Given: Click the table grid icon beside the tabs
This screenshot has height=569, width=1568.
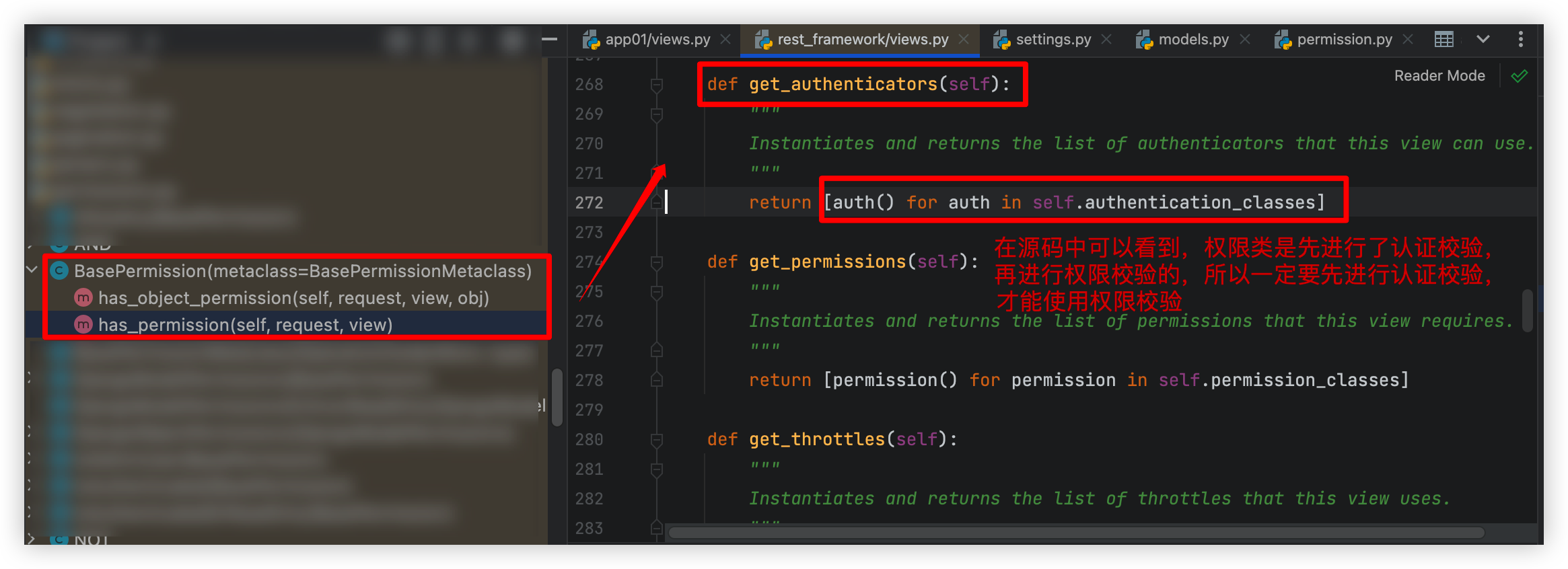Looking at the screenshot, I should [x=1444, y=40].
